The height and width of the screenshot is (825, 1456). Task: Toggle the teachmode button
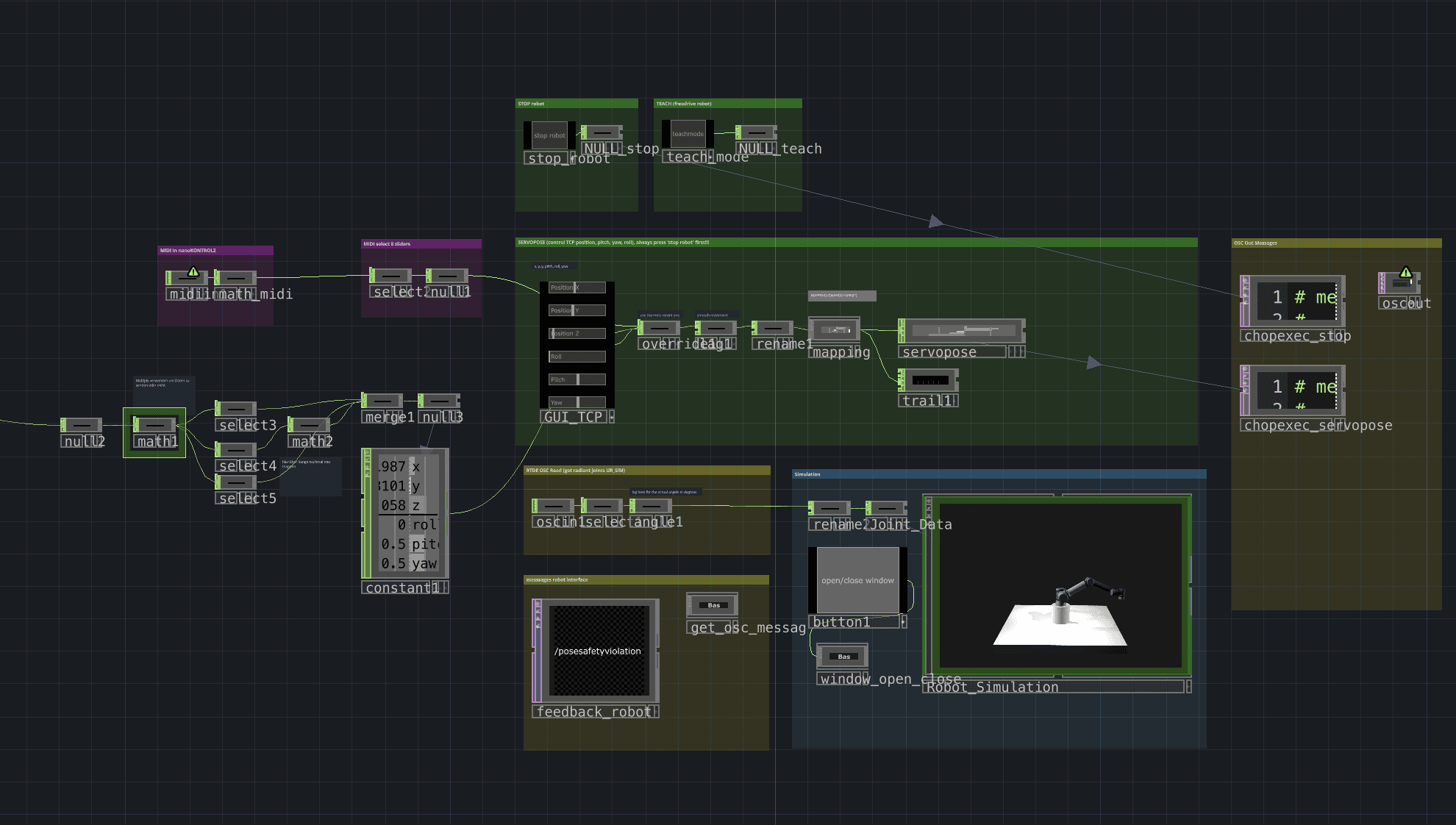688,134
